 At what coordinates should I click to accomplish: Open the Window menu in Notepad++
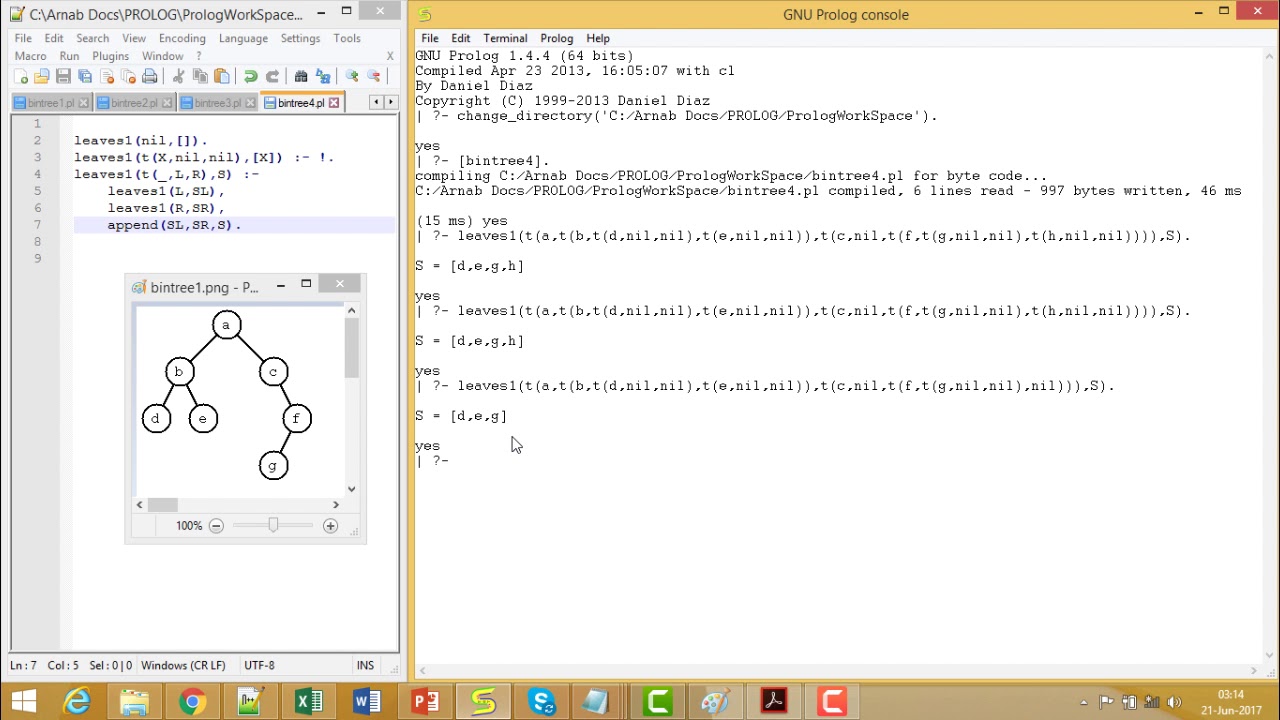162,56
